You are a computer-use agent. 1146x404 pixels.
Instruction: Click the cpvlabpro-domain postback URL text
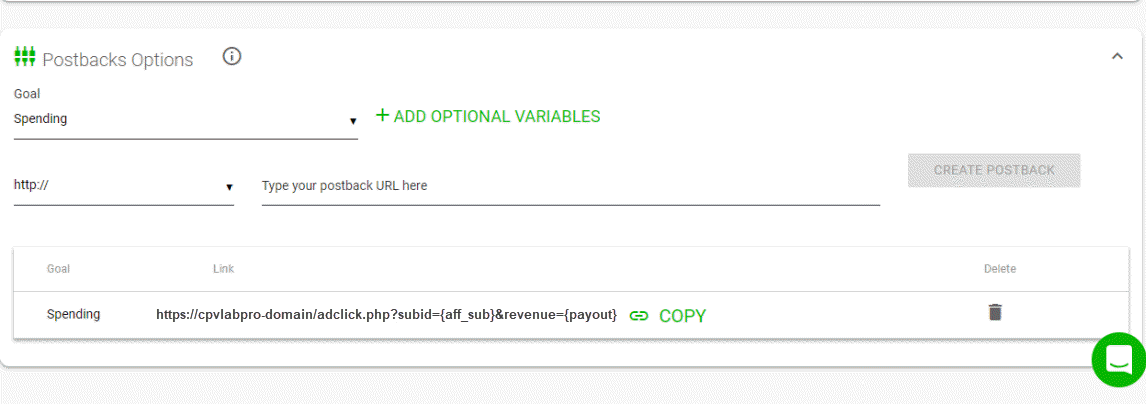point(387,315)
